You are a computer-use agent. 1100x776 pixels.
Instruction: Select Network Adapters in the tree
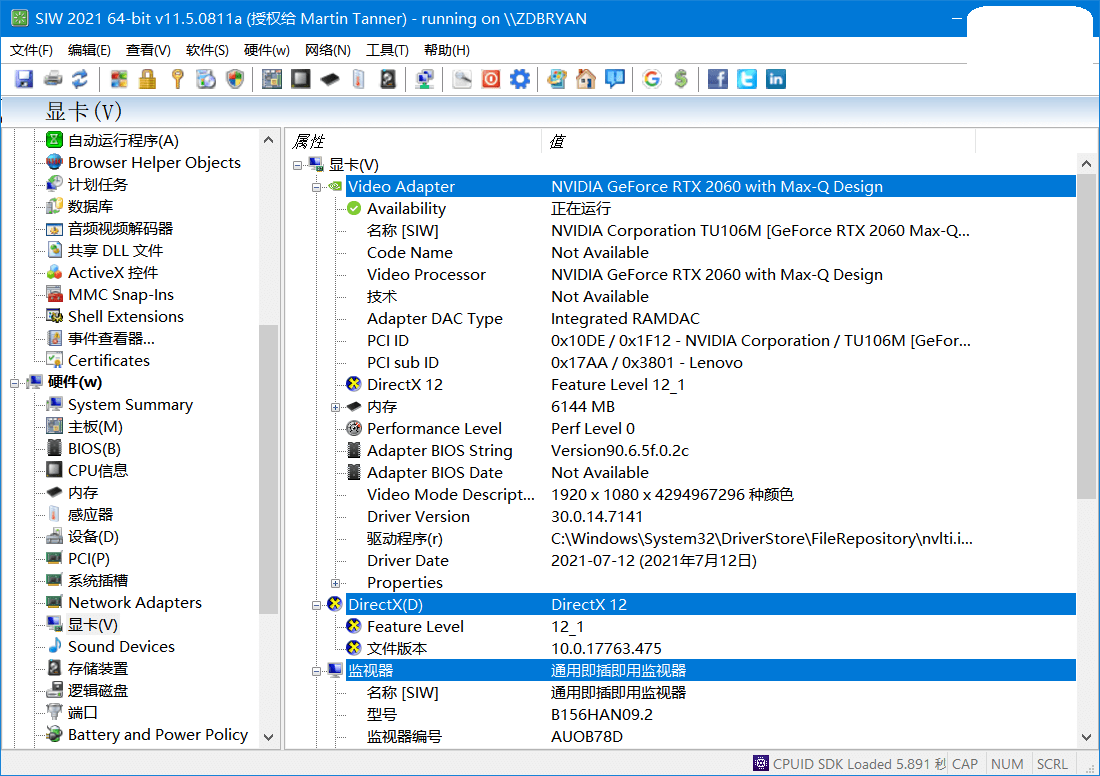click(x=135, y=603)
